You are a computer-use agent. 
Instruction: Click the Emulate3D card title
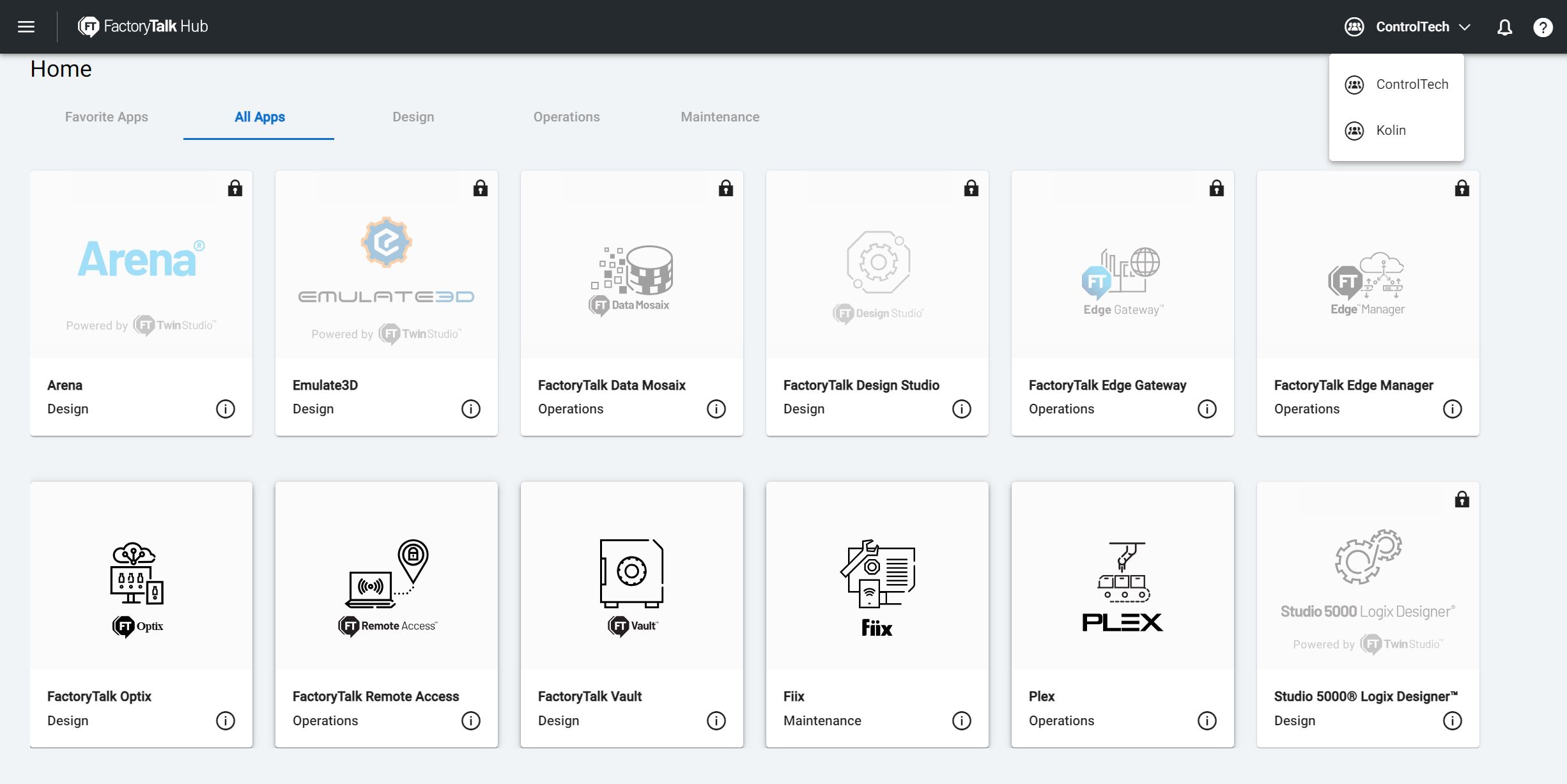[325, 385]
